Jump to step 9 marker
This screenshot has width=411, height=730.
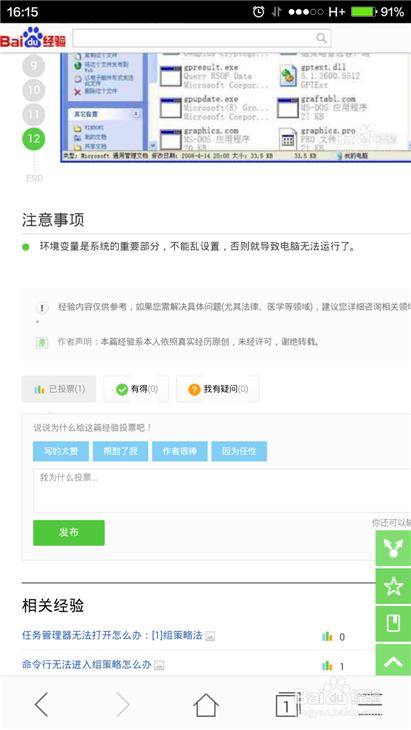pos(34,66)
